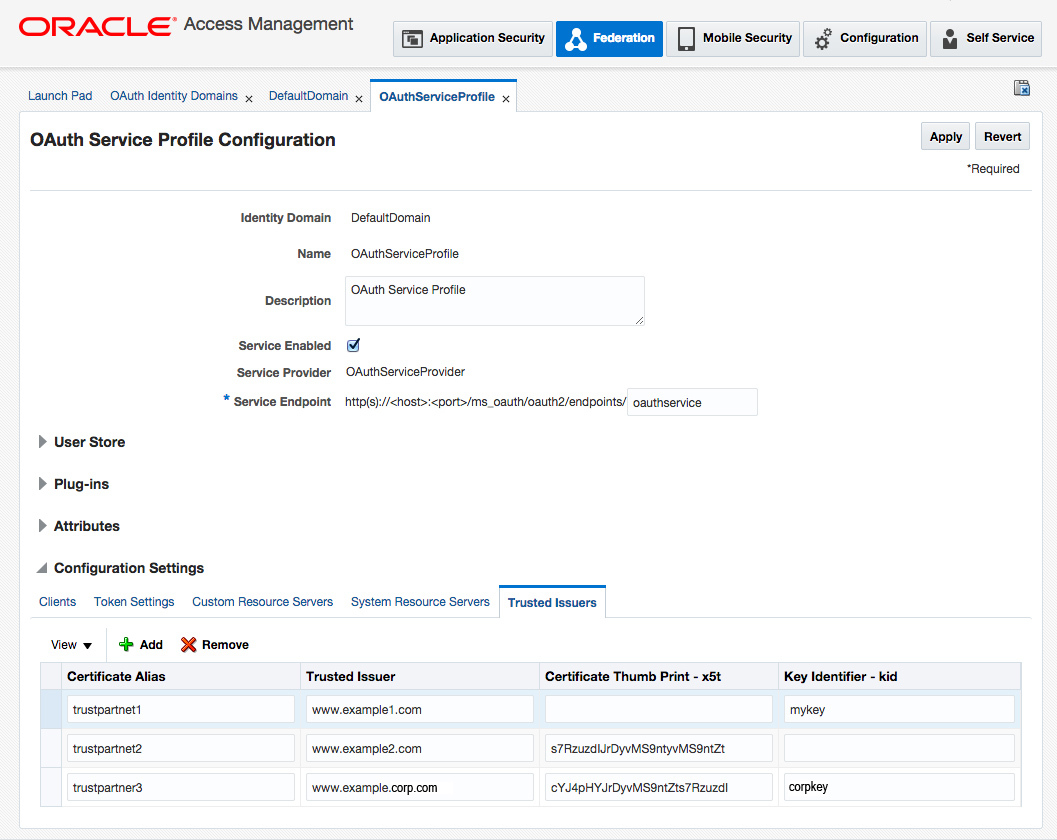Screen dimensions: 1057x840
Task: Click the Oracle logo
Action: (96, 26)
